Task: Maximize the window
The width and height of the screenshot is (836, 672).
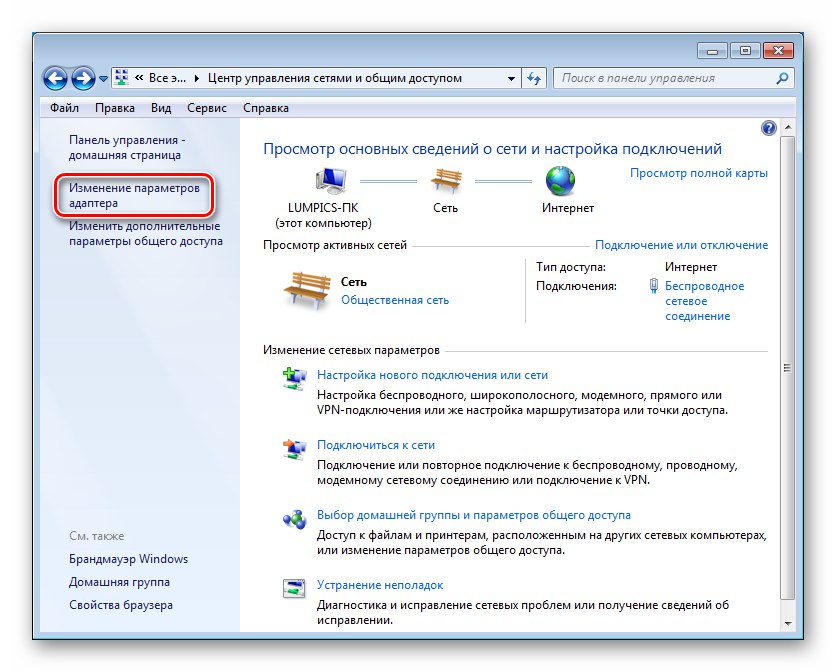Action: (x=745, y=51)
